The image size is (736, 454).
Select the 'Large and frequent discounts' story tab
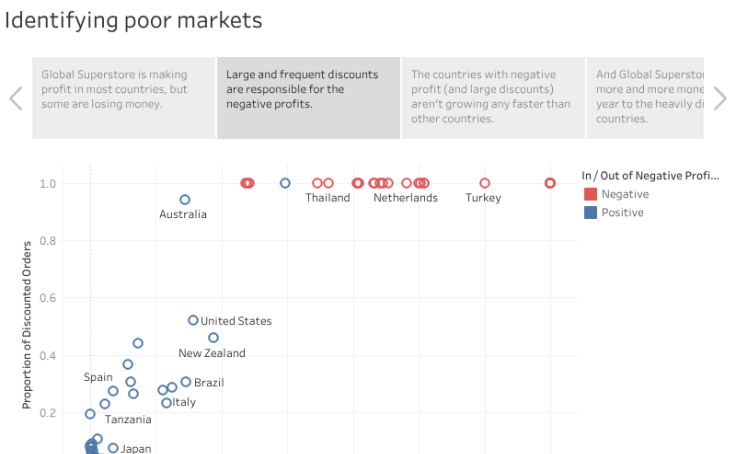[x=308, y=97]
